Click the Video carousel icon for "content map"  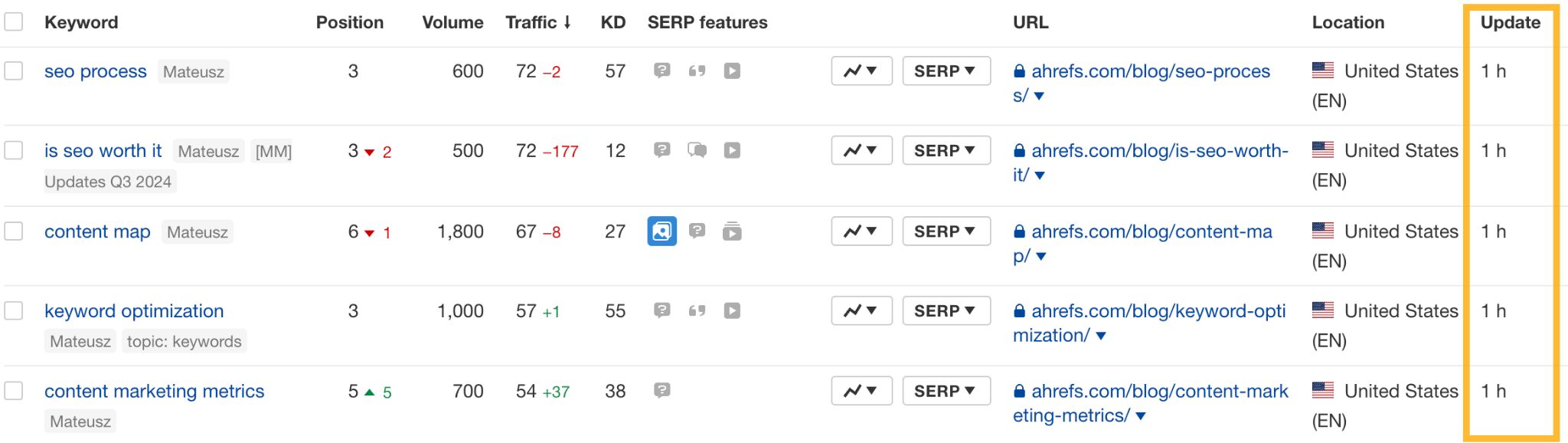pyautogui.click(x=733, y=231)
